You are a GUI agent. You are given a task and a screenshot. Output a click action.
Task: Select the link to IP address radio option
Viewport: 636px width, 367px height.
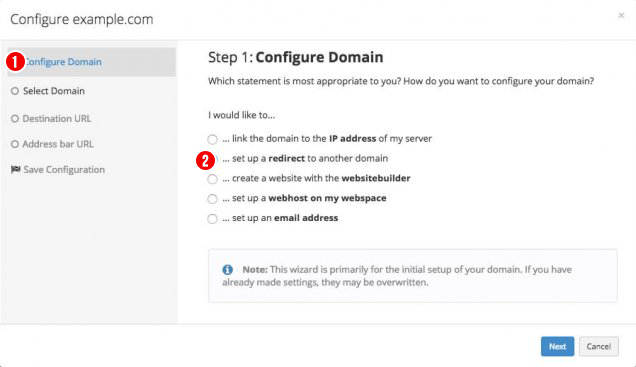point(213,139)
